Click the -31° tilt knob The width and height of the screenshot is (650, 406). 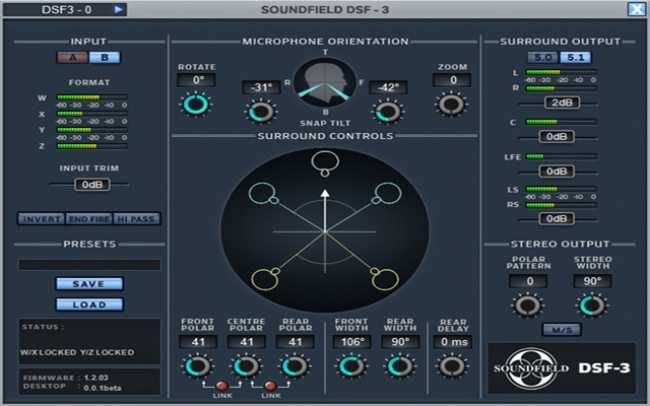(261, 112)
